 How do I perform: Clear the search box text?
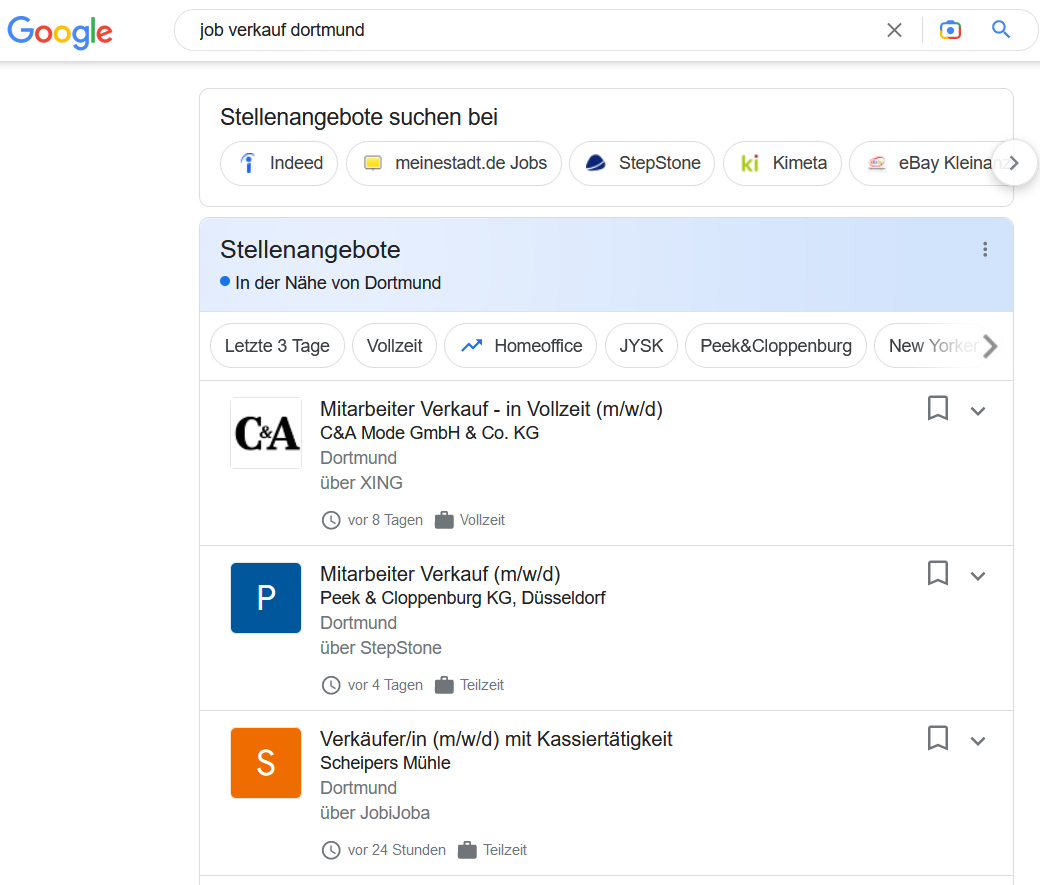point(894,30)
